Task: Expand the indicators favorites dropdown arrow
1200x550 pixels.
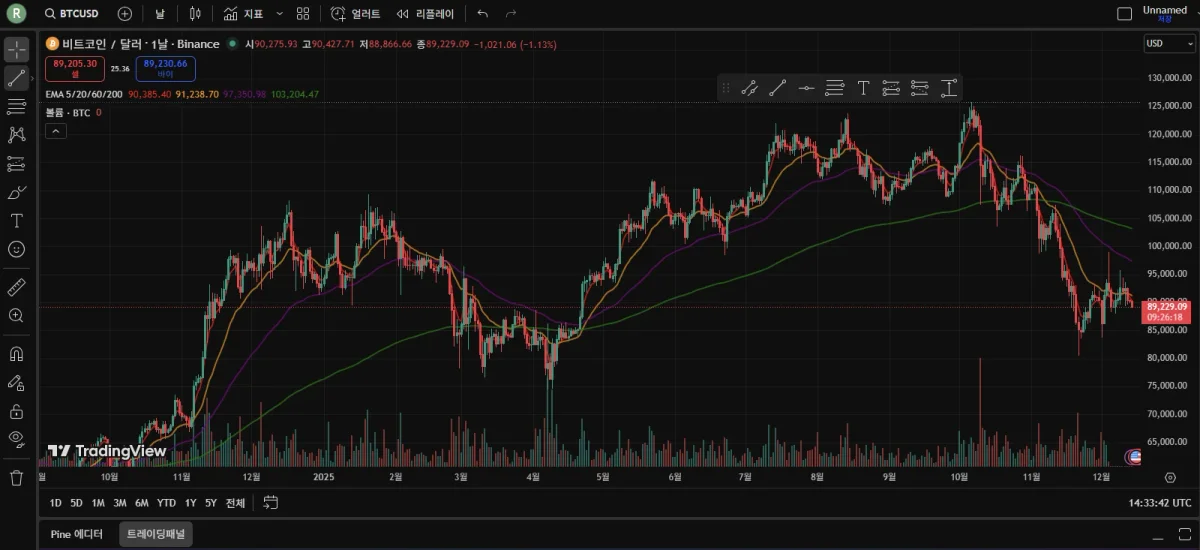Action: click(279, 14)
